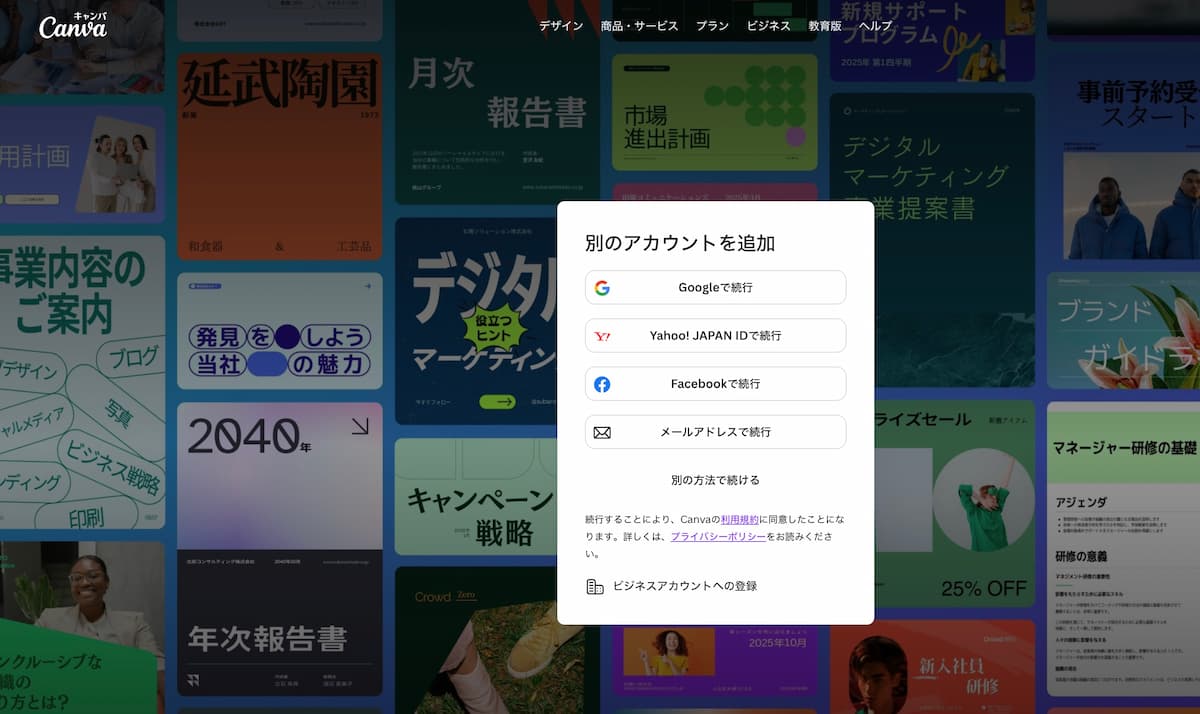This screenshot has width=1200, height=714.
Task: Continue with Yahoo! JAPAN ID button
Action: coord(716,336)
